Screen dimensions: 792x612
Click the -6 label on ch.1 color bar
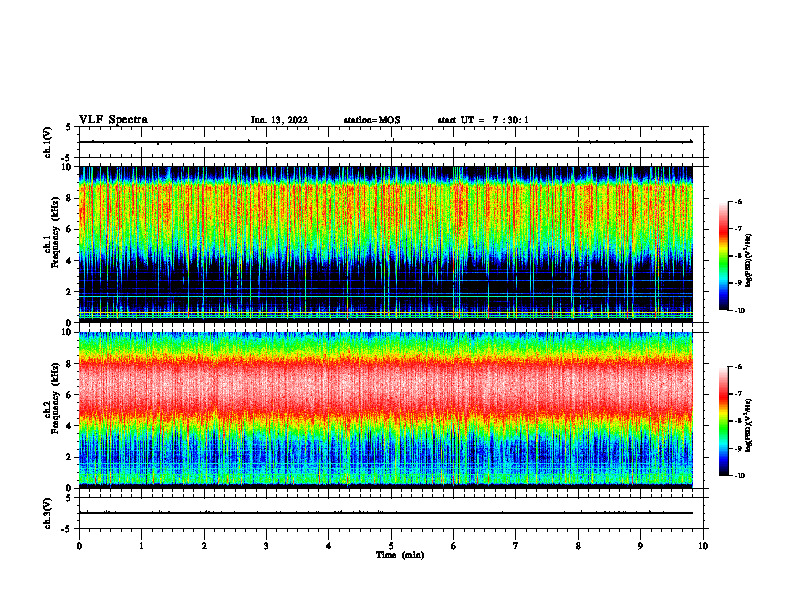tap(738, 201)
